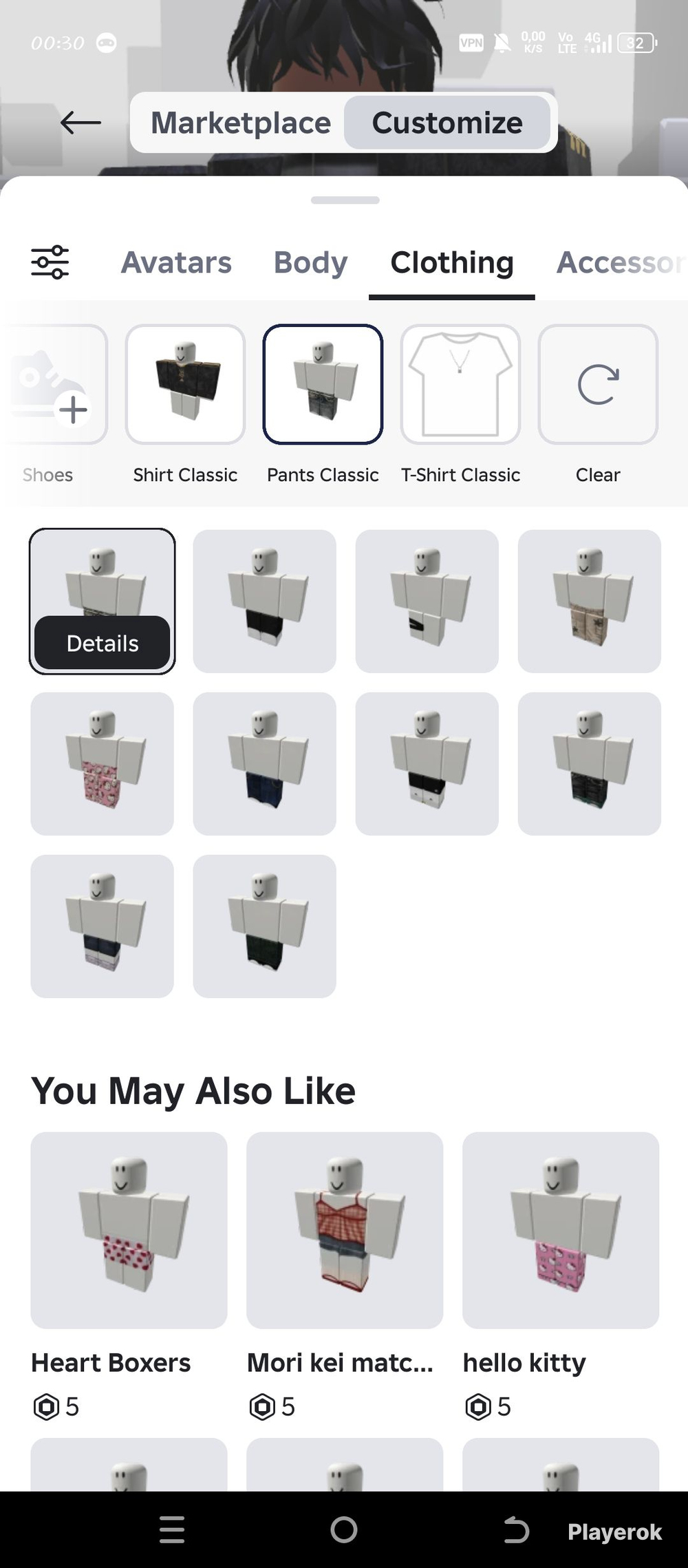The image size is (688, 1568).
Task: Tap the Clear refresh icon
Action: (598, 385)
